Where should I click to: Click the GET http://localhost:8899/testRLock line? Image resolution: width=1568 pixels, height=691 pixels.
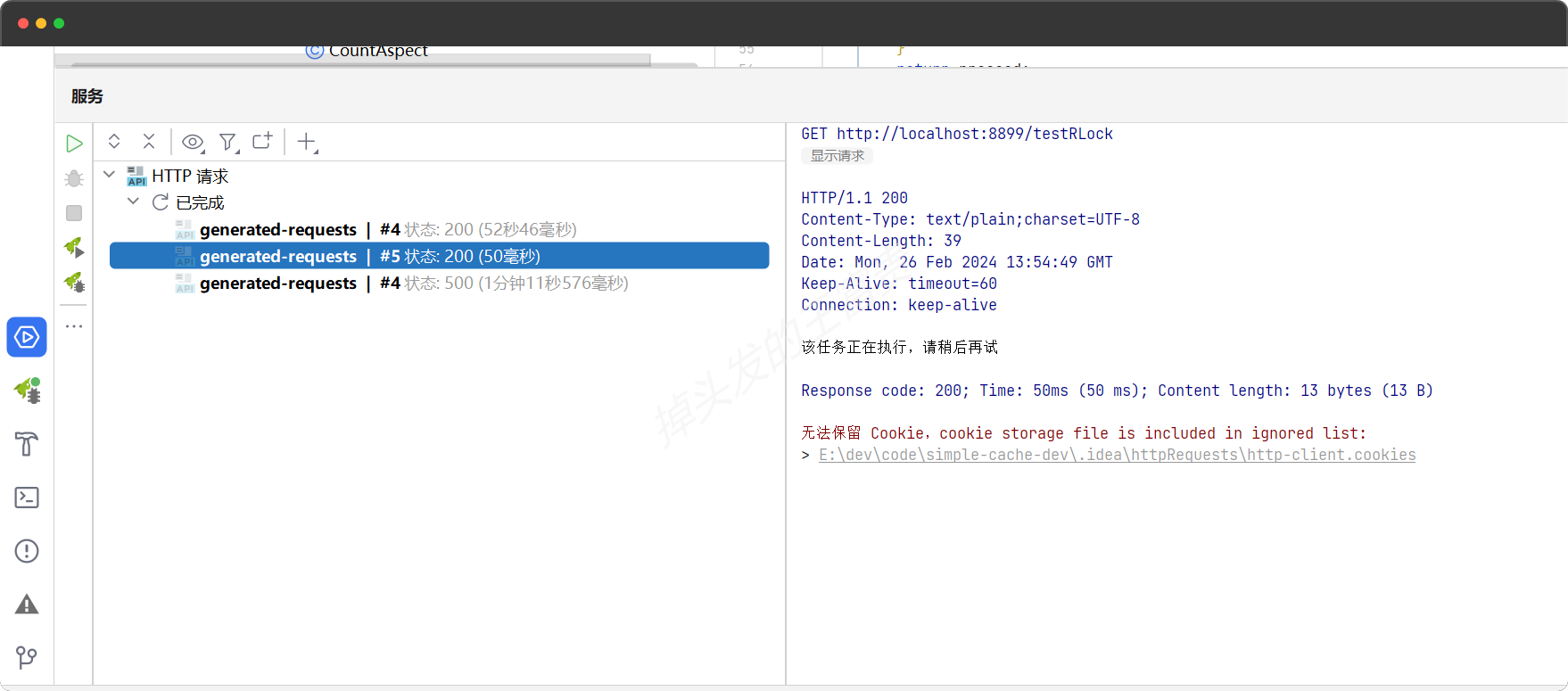[957, 134]
